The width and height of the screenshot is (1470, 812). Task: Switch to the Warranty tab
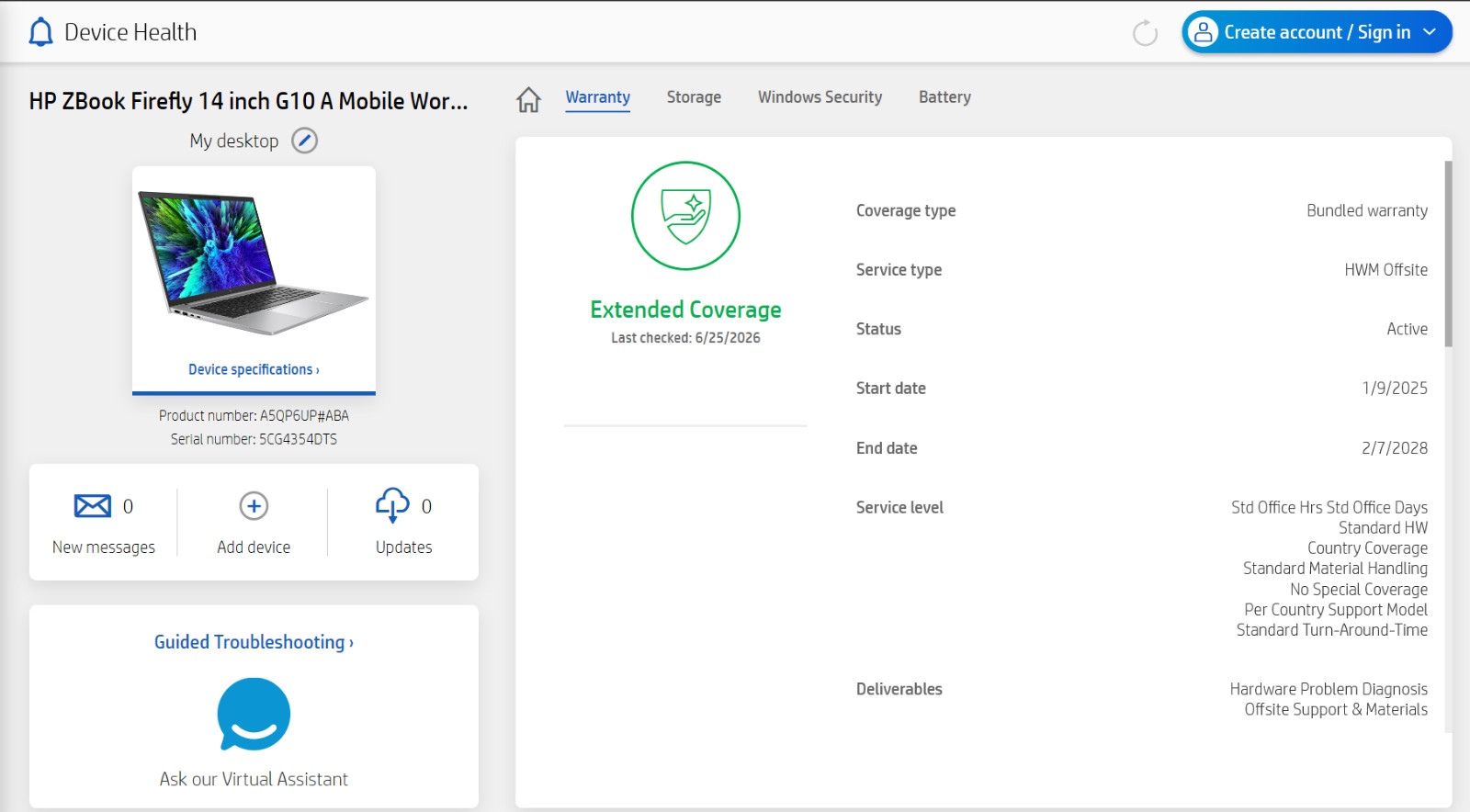click(x=597, y=97)
